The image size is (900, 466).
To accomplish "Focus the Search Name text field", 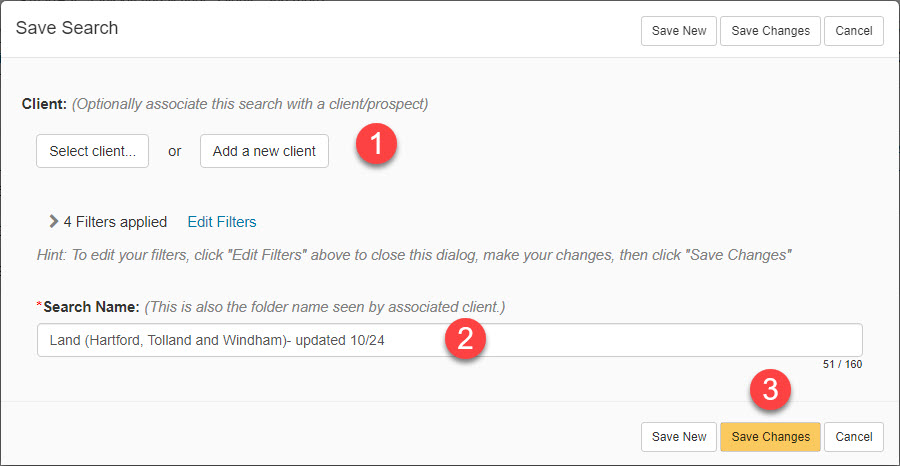I will 449,340.
